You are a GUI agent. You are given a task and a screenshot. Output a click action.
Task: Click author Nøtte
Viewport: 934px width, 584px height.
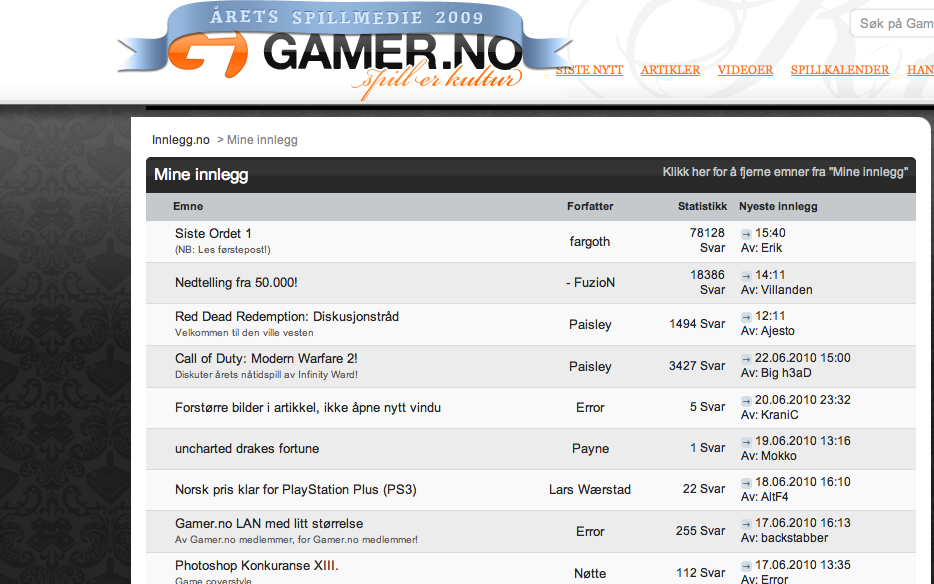pyautogui.click(x=590, y=574)
